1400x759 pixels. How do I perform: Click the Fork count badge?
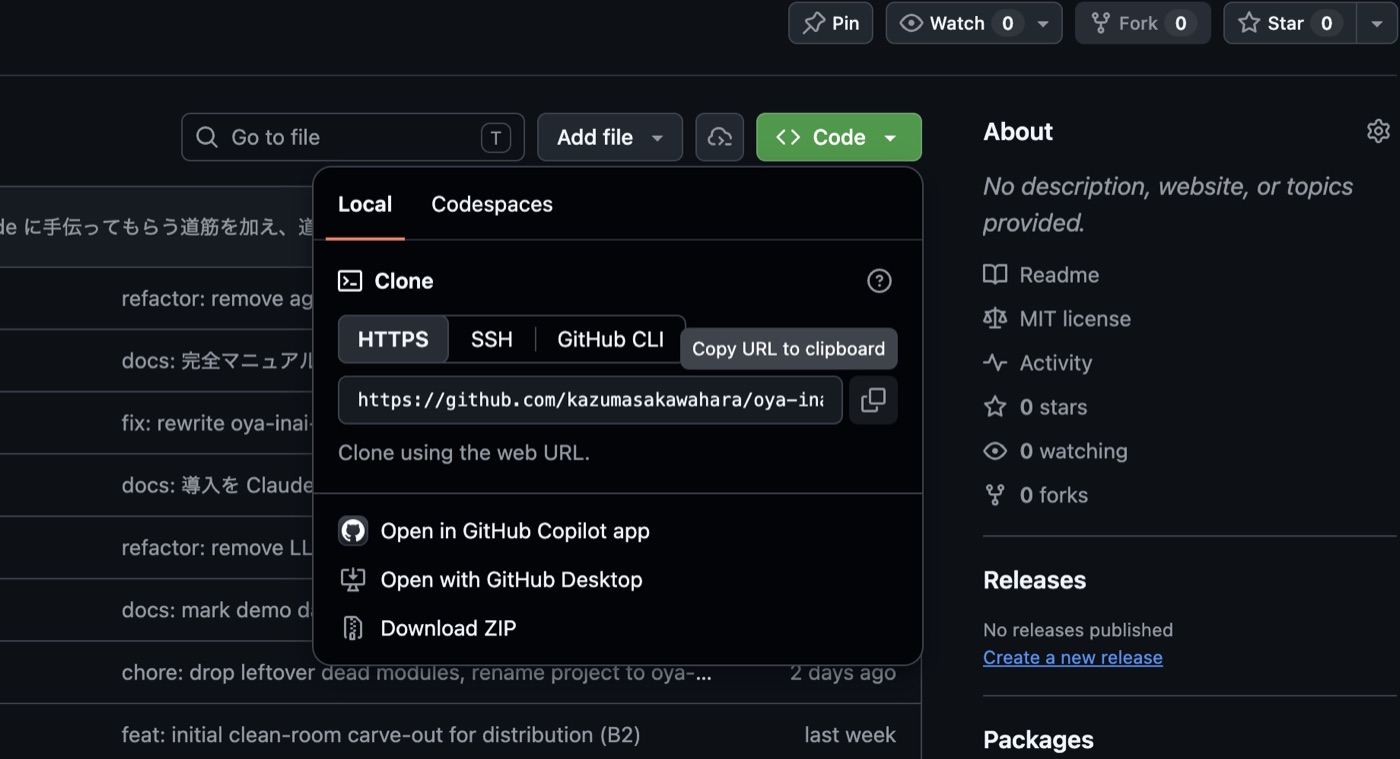pyautogui.click(x=1180, y=23)
